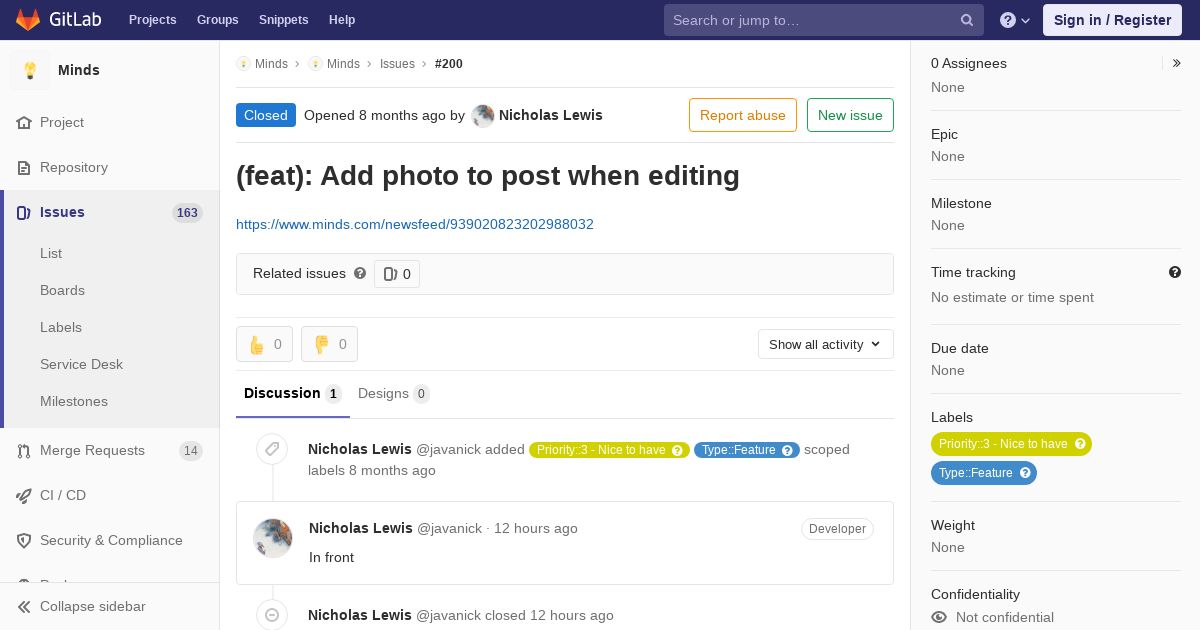Click Time tracking help icon
Viewport: 1200px width, 630px height.
click(x=1175, y=272)
